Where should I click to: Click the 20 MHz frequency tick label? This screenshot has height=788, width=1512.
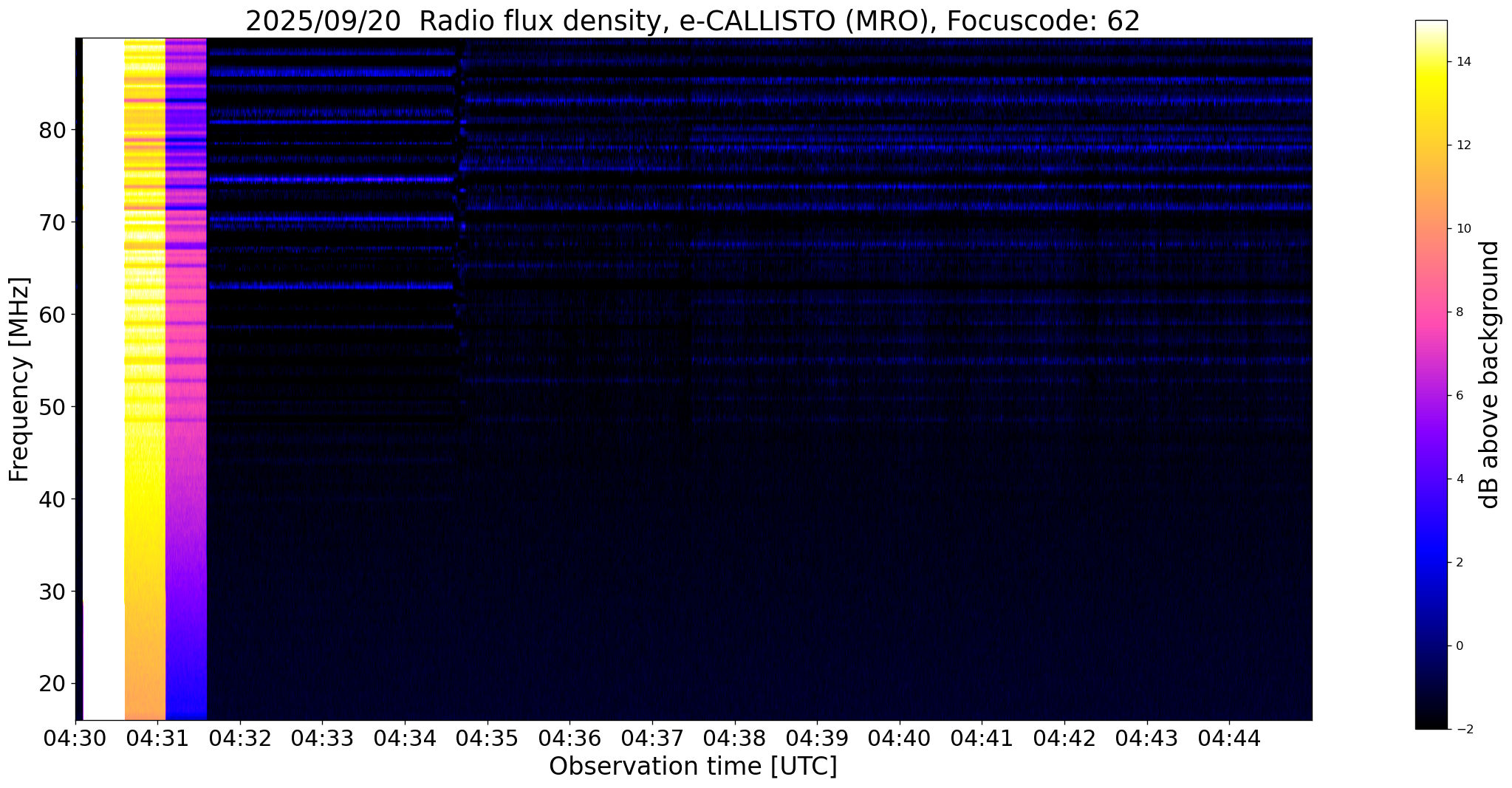click(x=52, y=684)
